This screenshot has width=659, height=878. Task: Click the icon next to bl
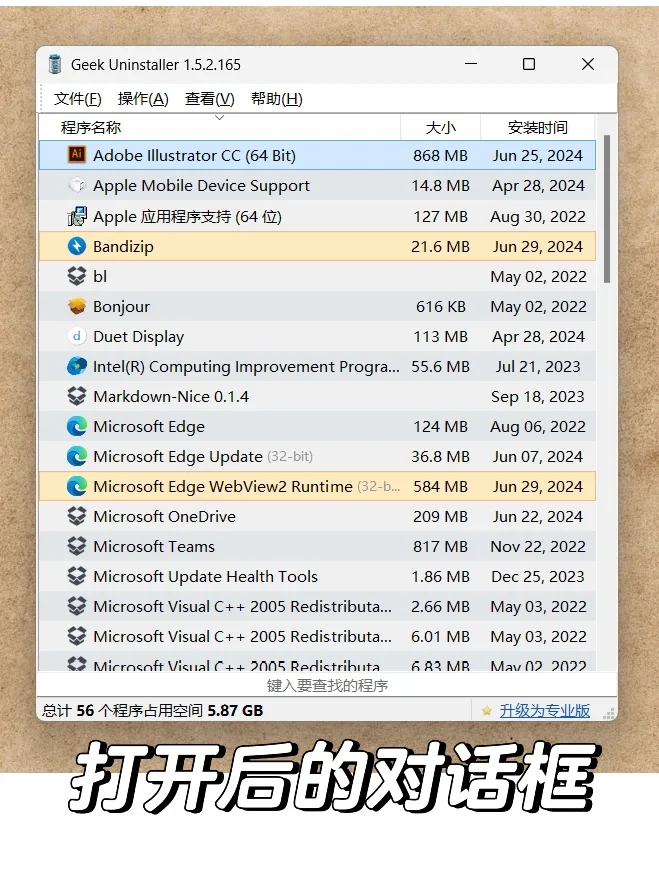point(77,276)
